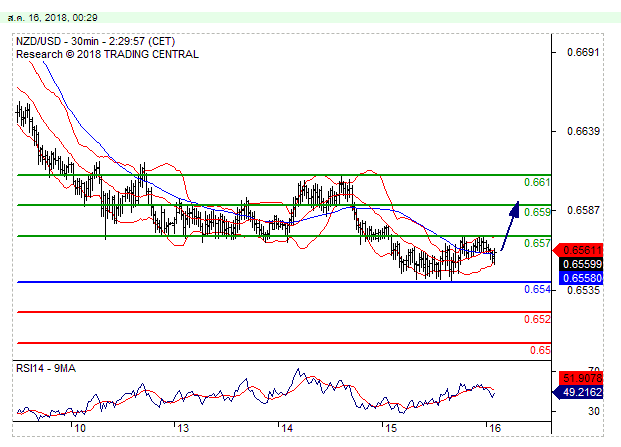621x447 pixels.
Task: Click the black 0.65599 current price tag
Action: [x=581, y=264]
